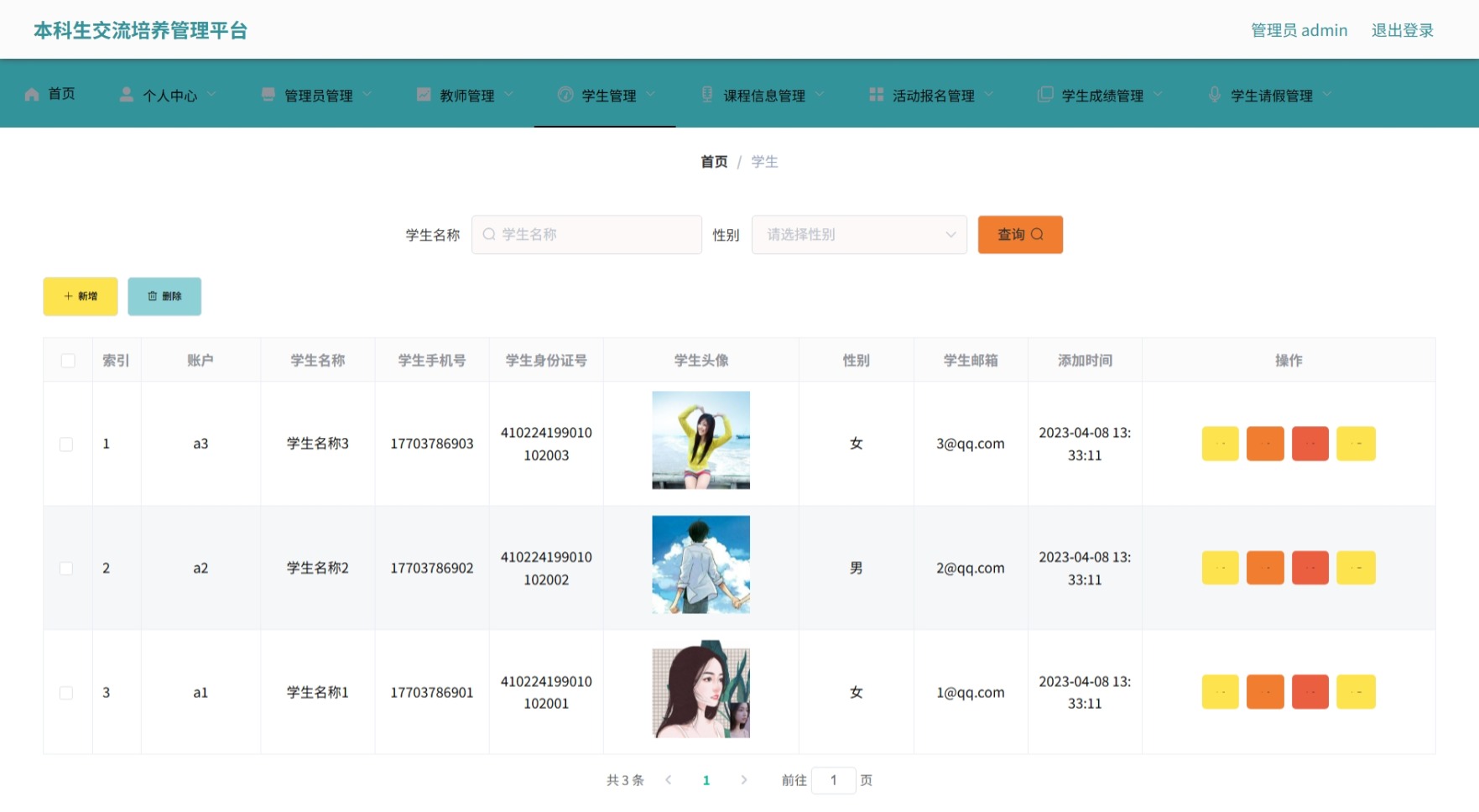The height and width of the screenshot is (812, 1479).
Task: Click the email cell 3@qq.com
Action: [970, 444]
